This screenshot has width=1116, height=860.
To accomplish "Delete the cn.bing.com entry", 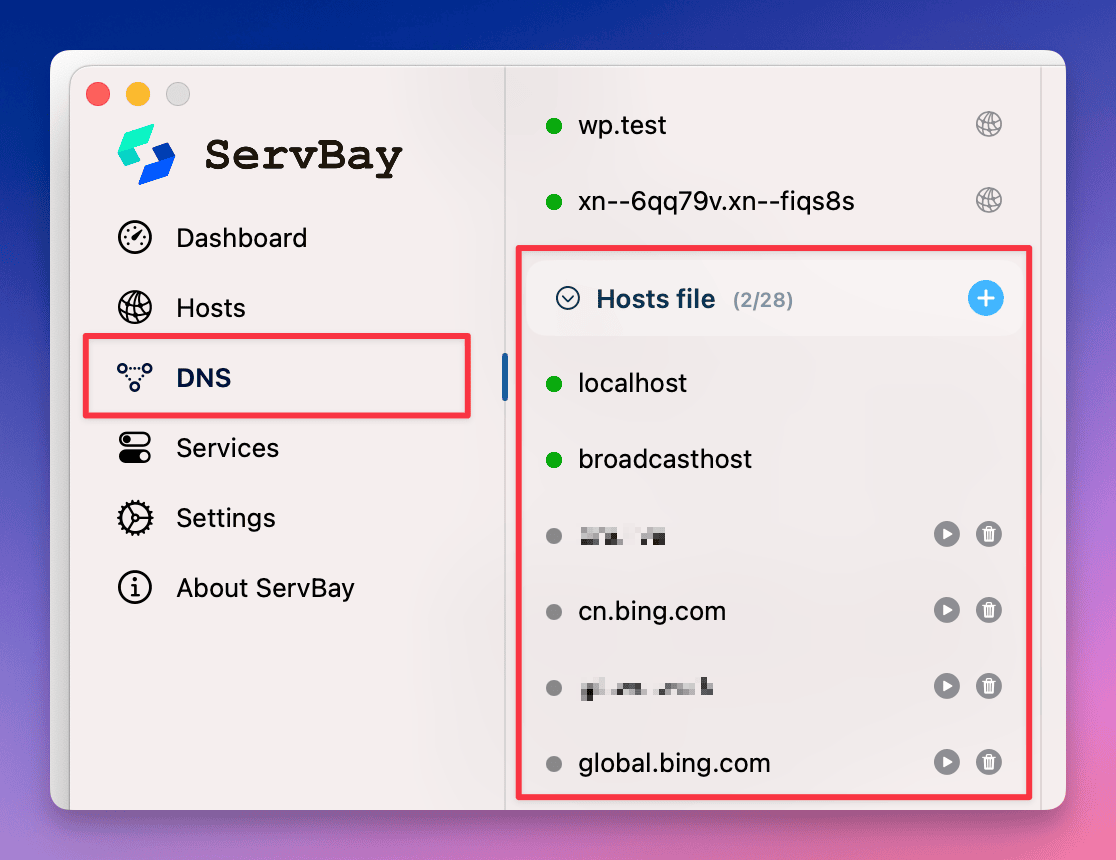I will (x=989, y=610).
